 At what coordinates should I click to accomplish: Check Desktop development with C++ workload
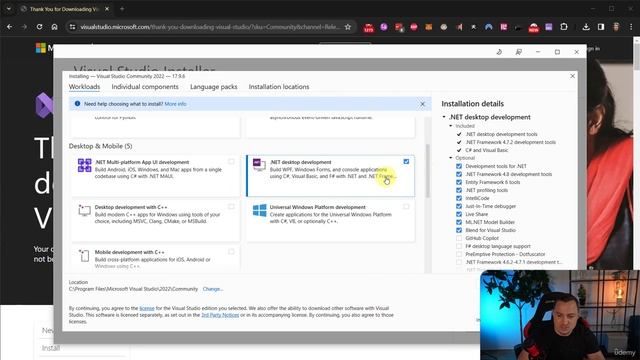(231, 207)
